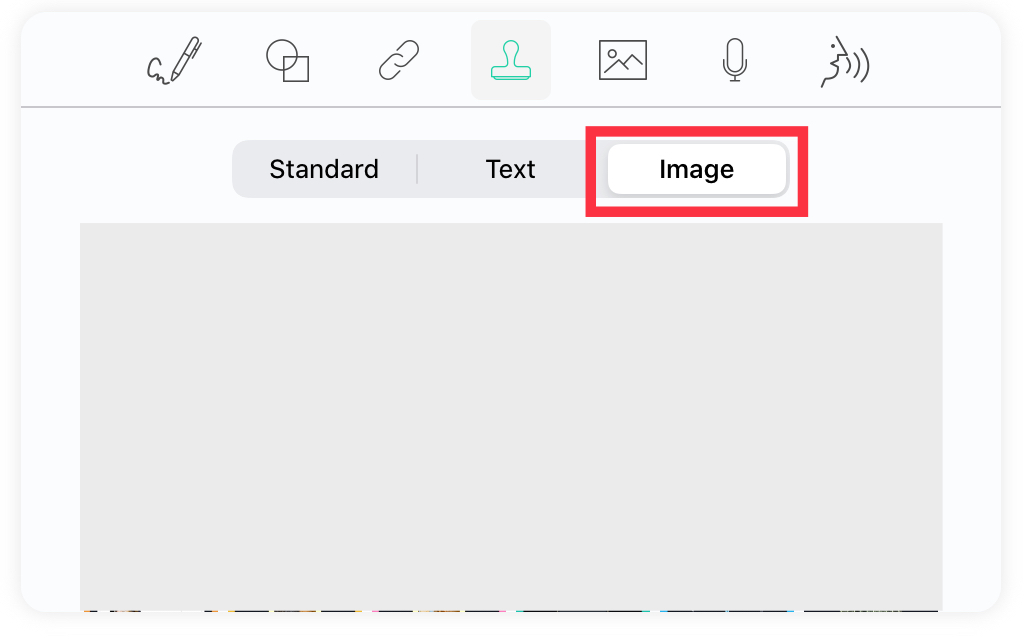This screenshot has width=1031, height=639.
Task: Select the signature pen tool
Action: [174, 60]
